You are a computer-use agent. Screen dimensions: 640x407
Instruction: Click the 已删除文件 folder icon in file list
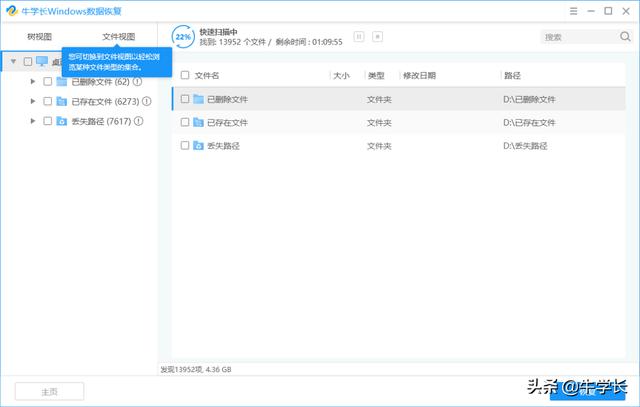click(198, 99)
